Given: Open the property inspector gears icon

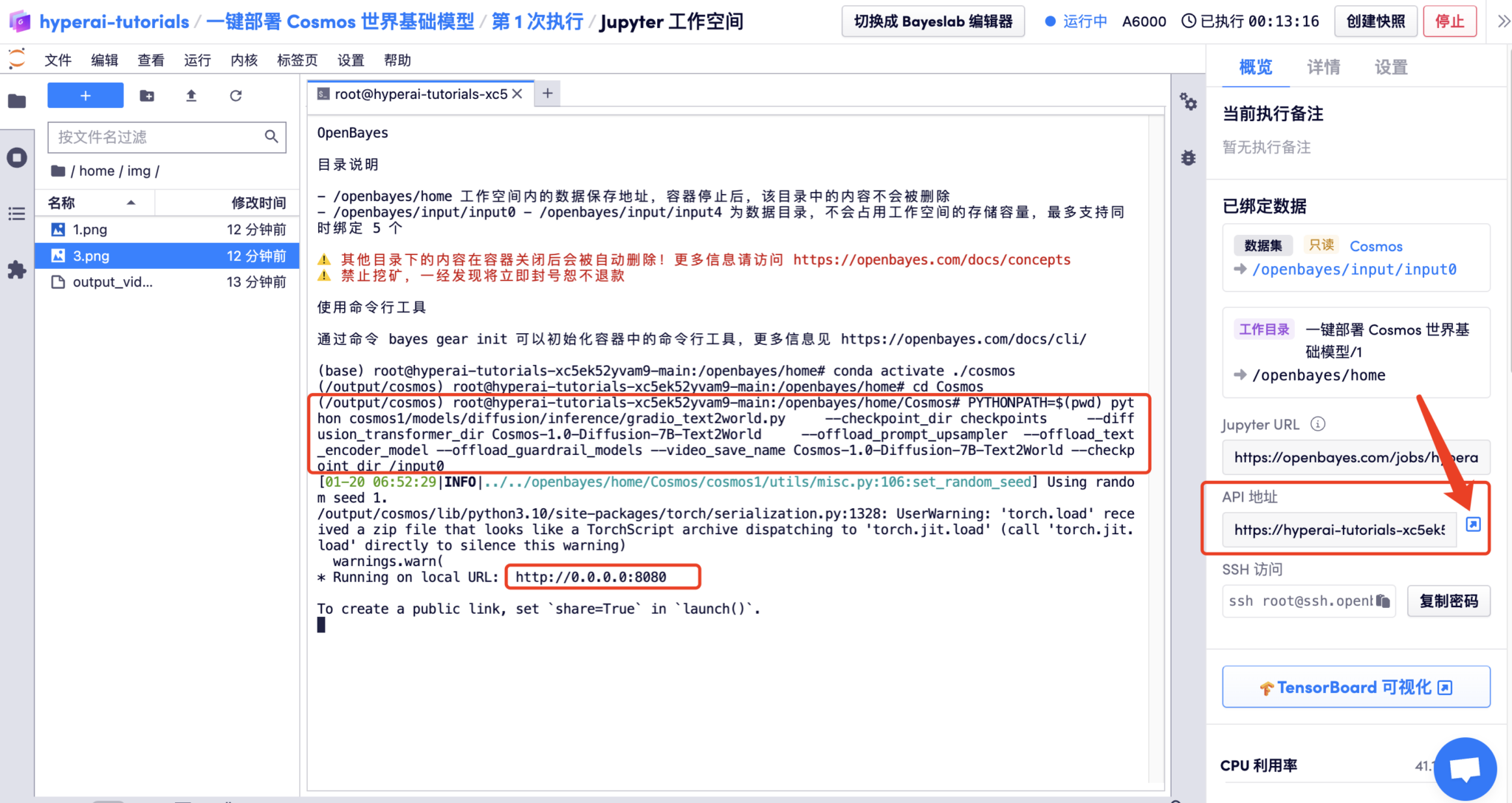Looking at the screenshot, I should 1188,101.
